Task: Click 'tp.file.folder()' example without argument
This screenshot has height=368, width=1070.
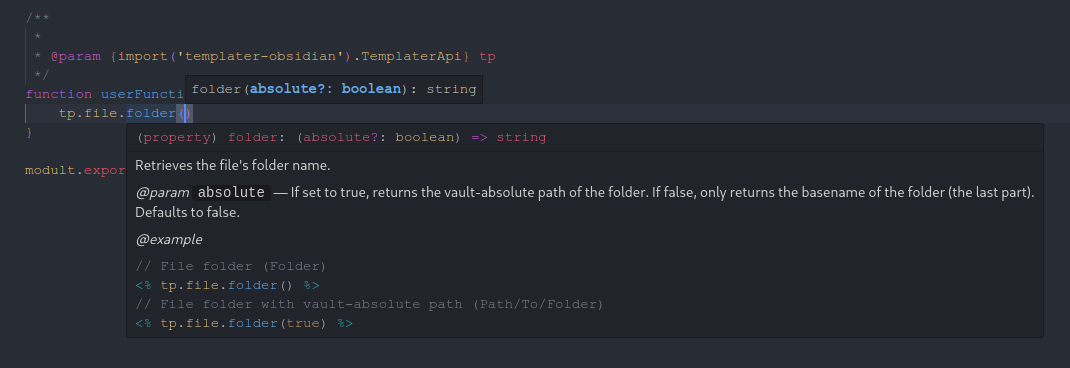Action: click(x=227, y=285)
